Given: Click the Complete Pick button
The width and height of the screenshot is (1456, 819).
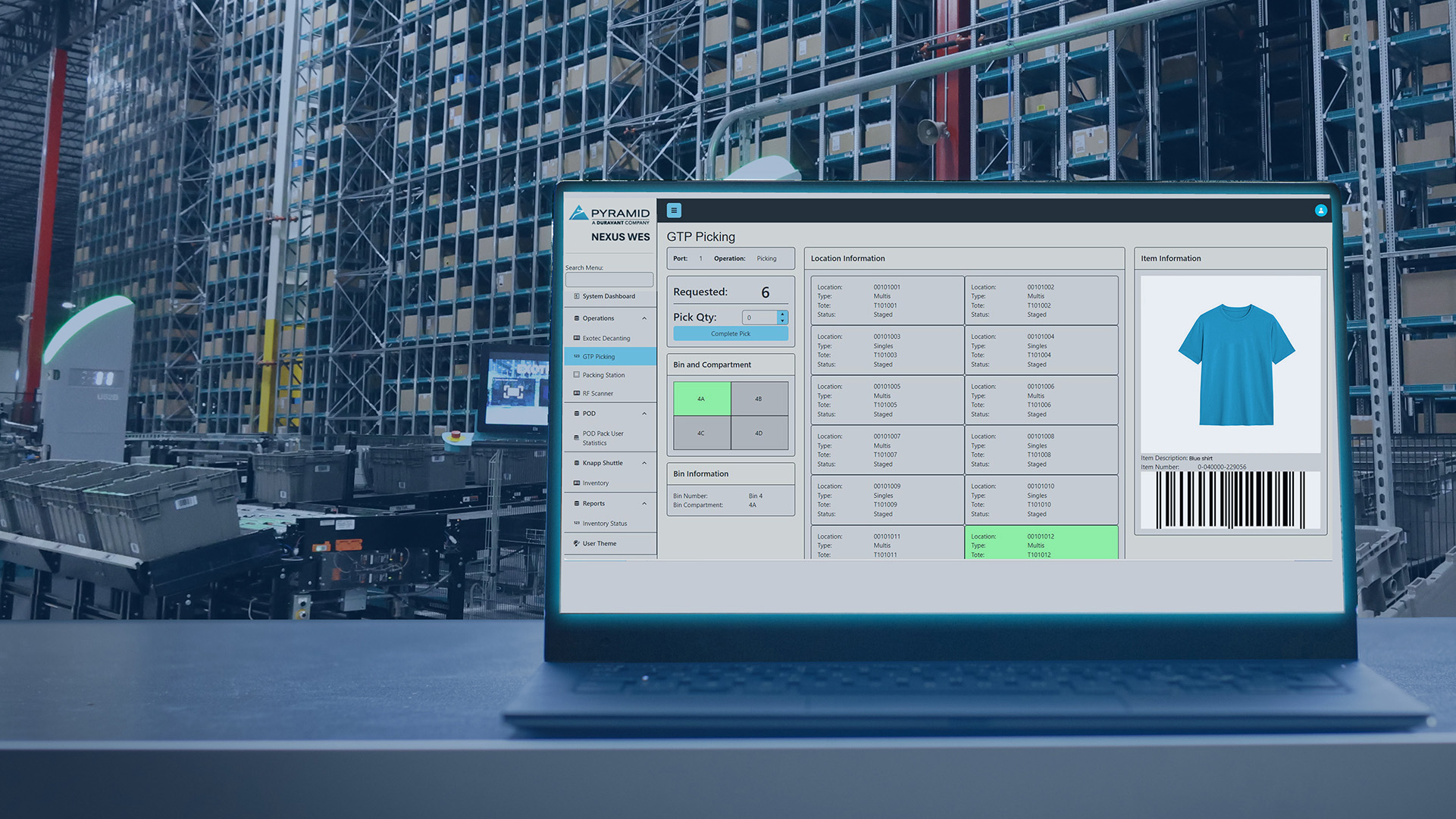Looking at the screenshot, I should pyautogui.click(x=731, y=334).
